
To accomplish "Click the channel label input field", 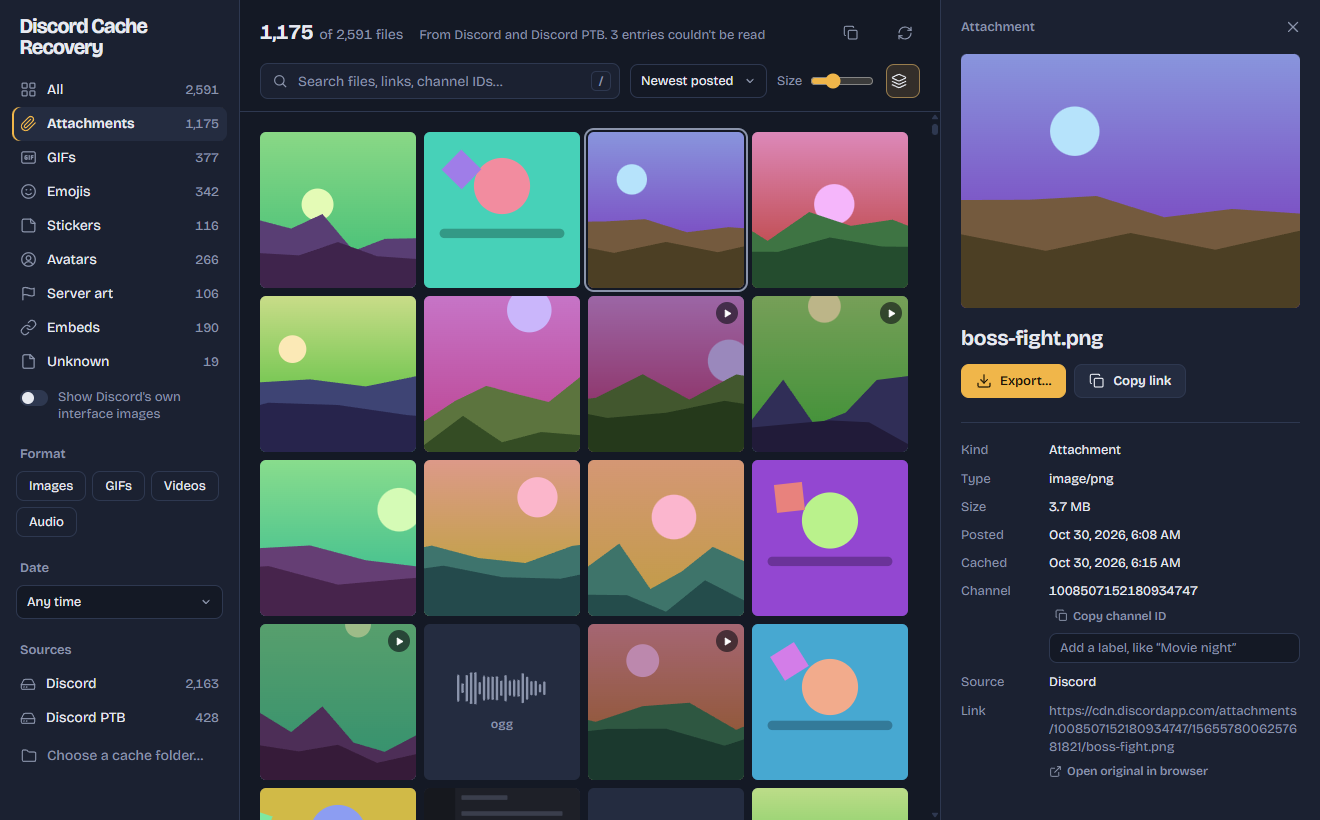I will pos(1174,648).
